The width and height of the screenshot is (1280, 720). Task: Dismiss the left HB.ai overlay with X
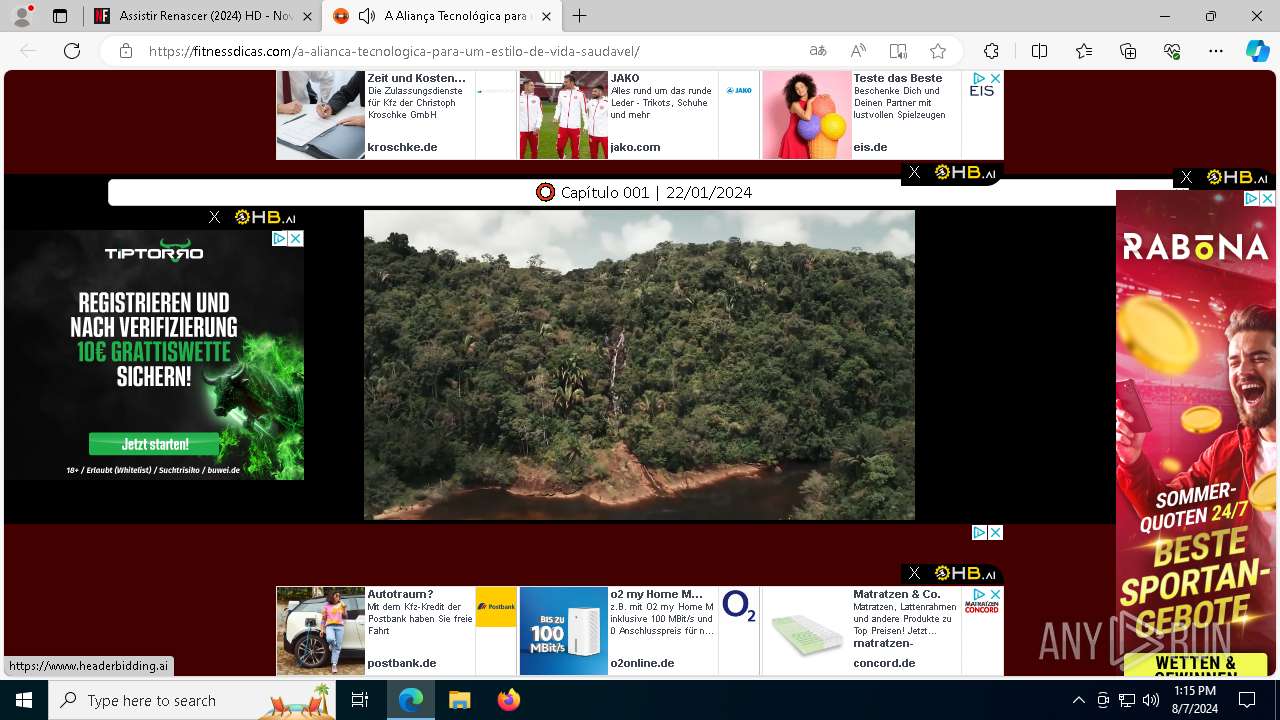pos(214,217)
